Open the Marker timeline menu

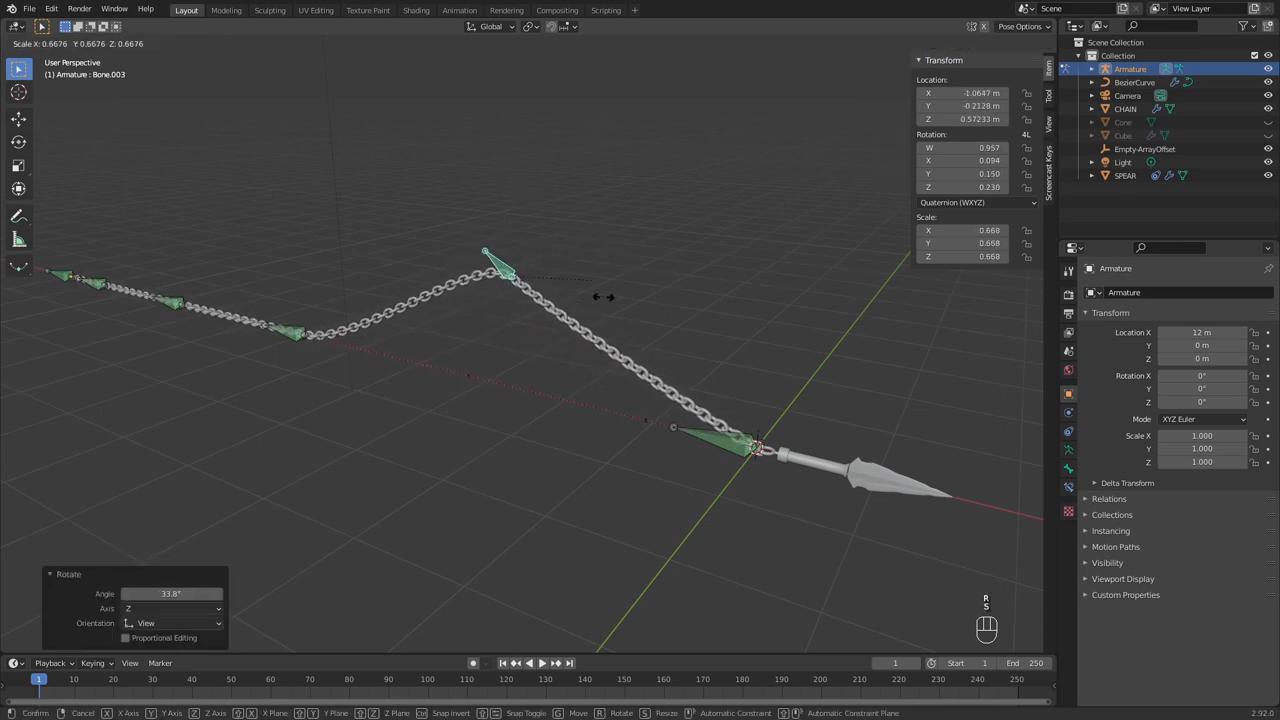click(160, 663)
